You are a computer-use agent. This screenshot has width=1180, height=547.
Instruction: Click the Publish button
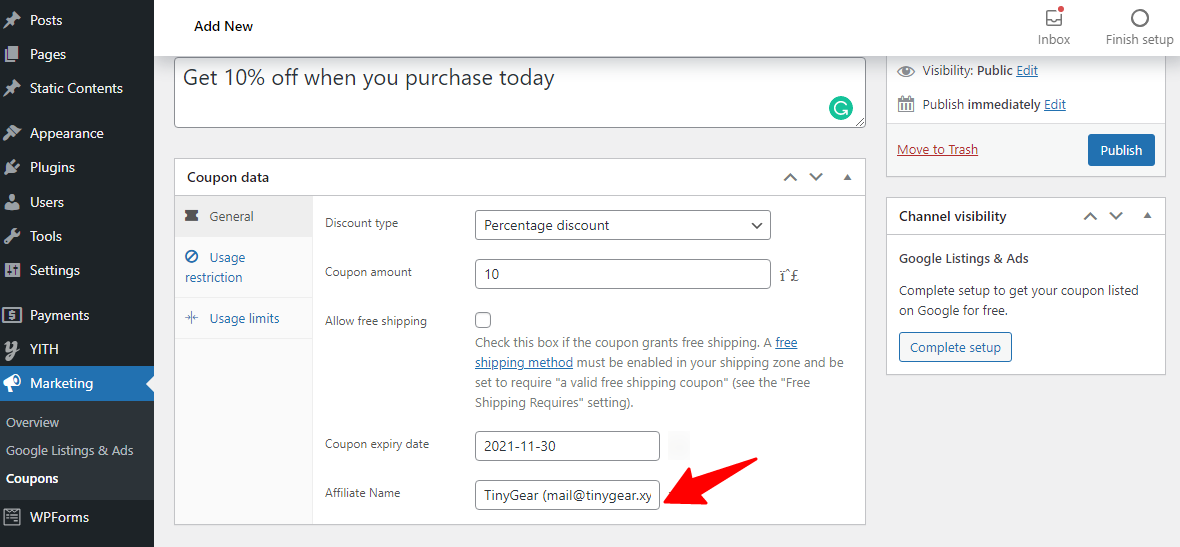1121,150
